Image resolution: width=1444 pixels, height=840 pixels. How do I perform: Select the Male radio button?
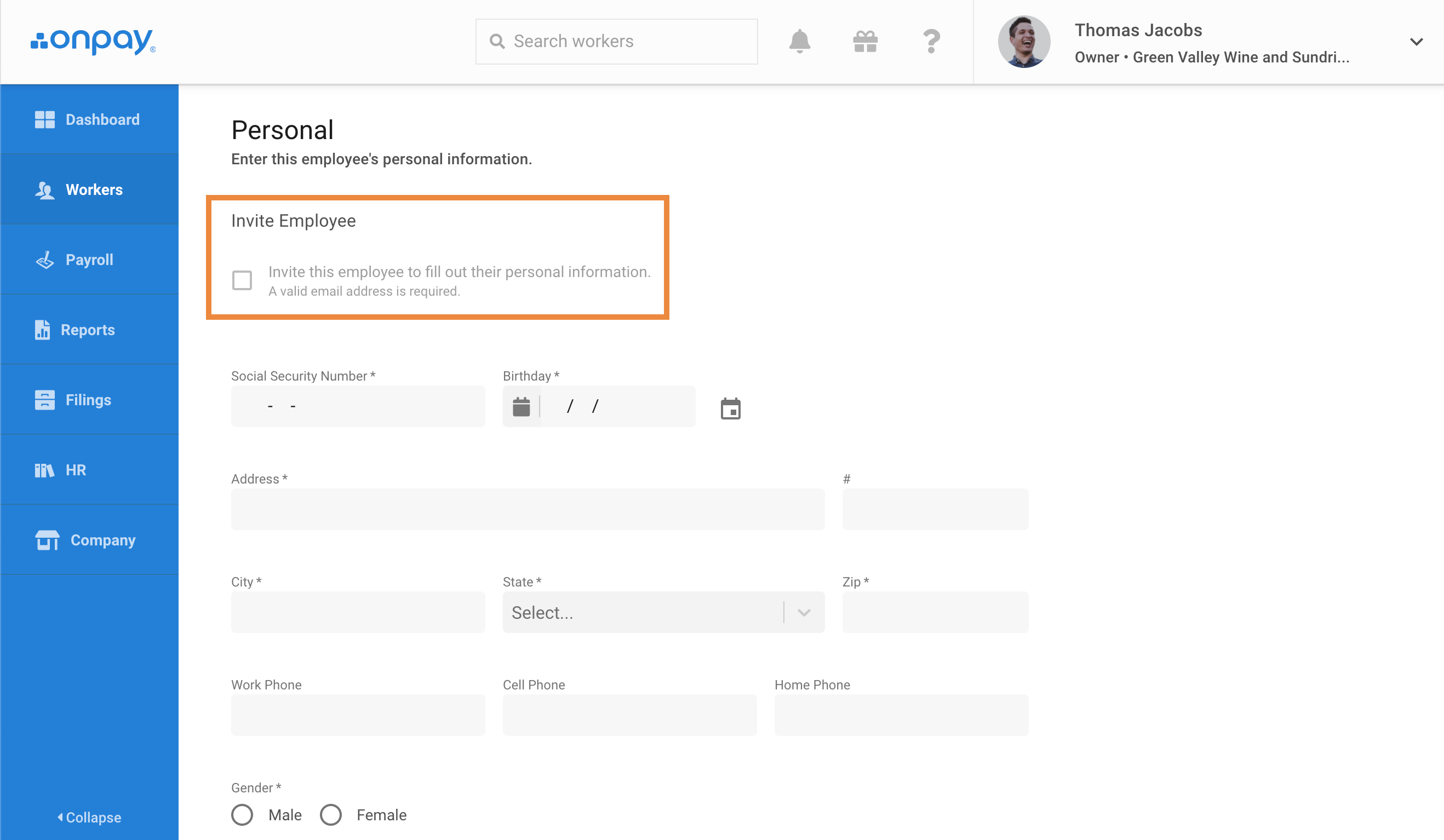[x=242, y=814]
